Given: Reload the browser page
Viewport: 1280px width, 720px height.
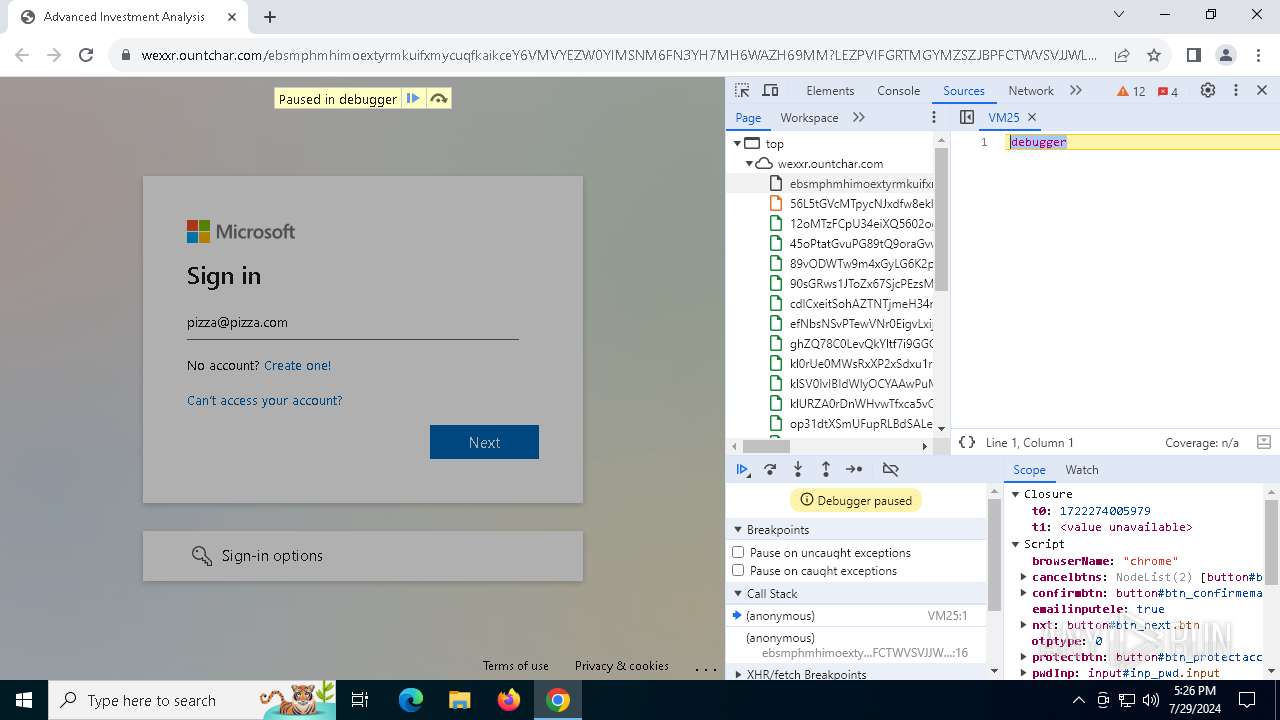Looking at the screenshot, I should click(86, 55).
